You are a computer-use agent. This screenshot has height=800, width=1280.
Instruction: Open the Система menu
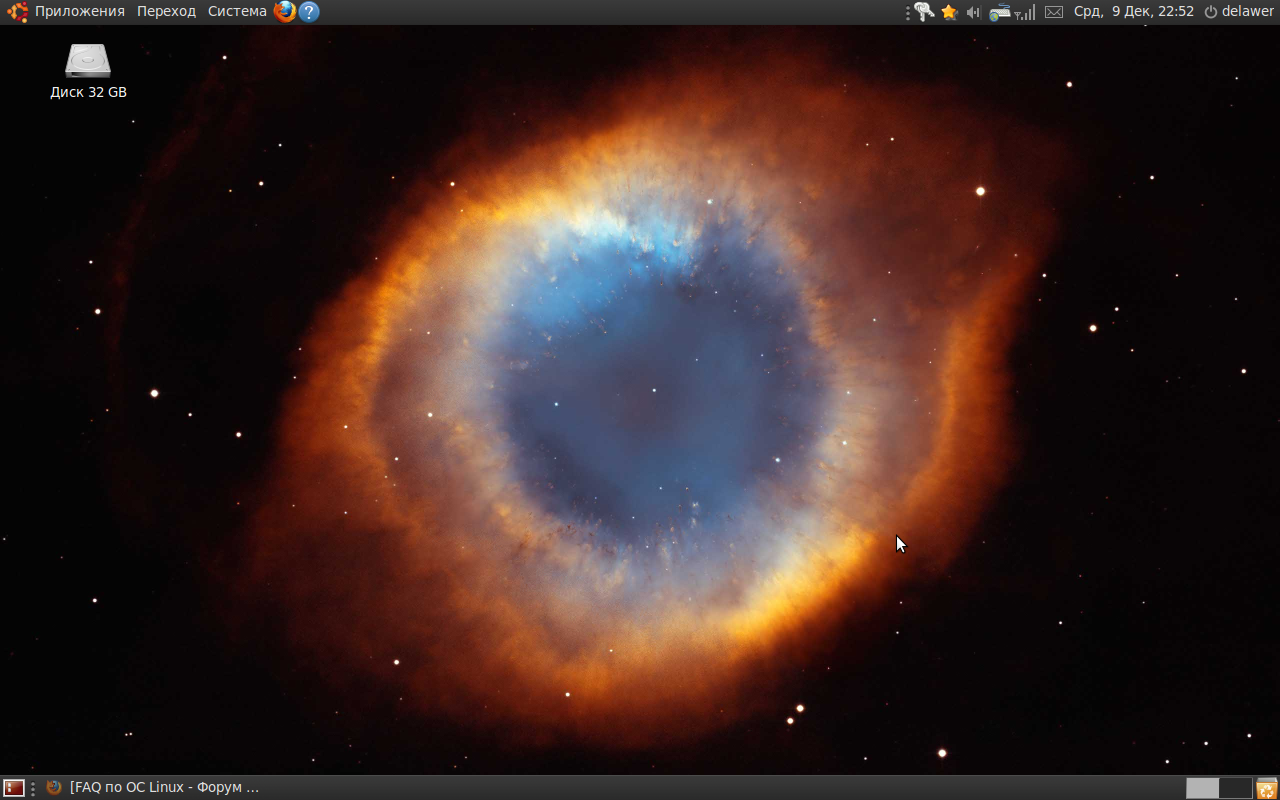point(237,12)
